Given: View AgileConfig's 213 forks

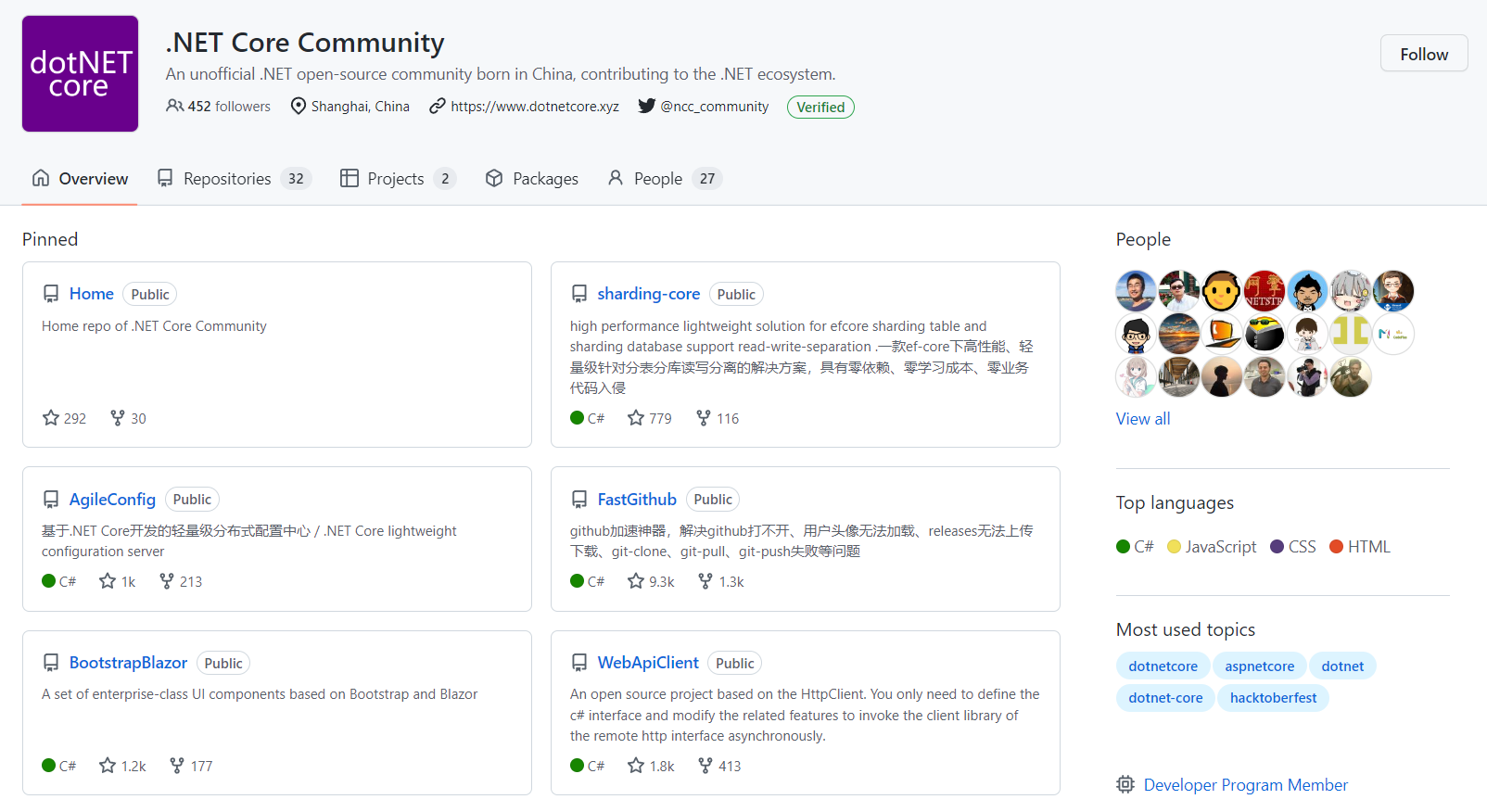Looking at the screenshot, I should [x=181, y=581].
